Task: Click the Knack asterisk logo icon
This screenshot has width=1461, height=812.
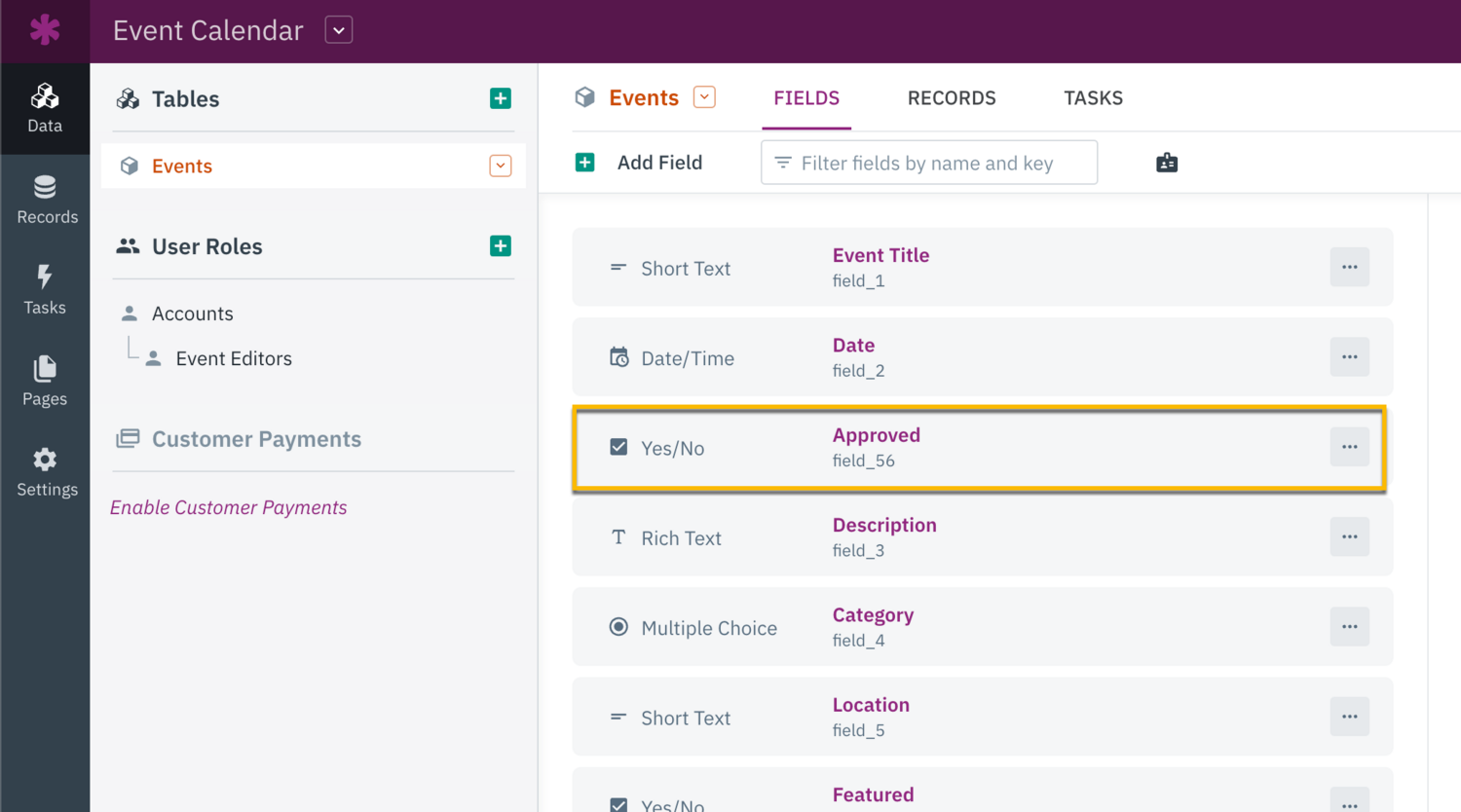Action: tap(45, 30)
